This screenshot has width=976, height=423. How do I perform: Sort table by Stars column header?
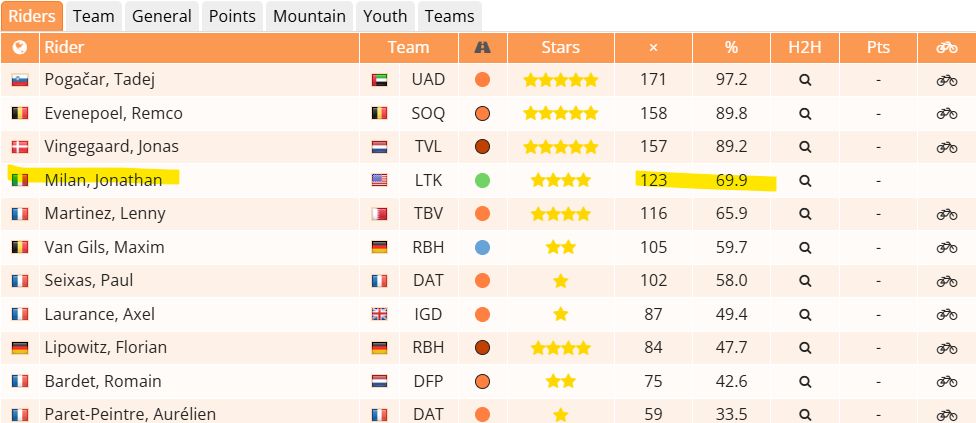(560, 47)
